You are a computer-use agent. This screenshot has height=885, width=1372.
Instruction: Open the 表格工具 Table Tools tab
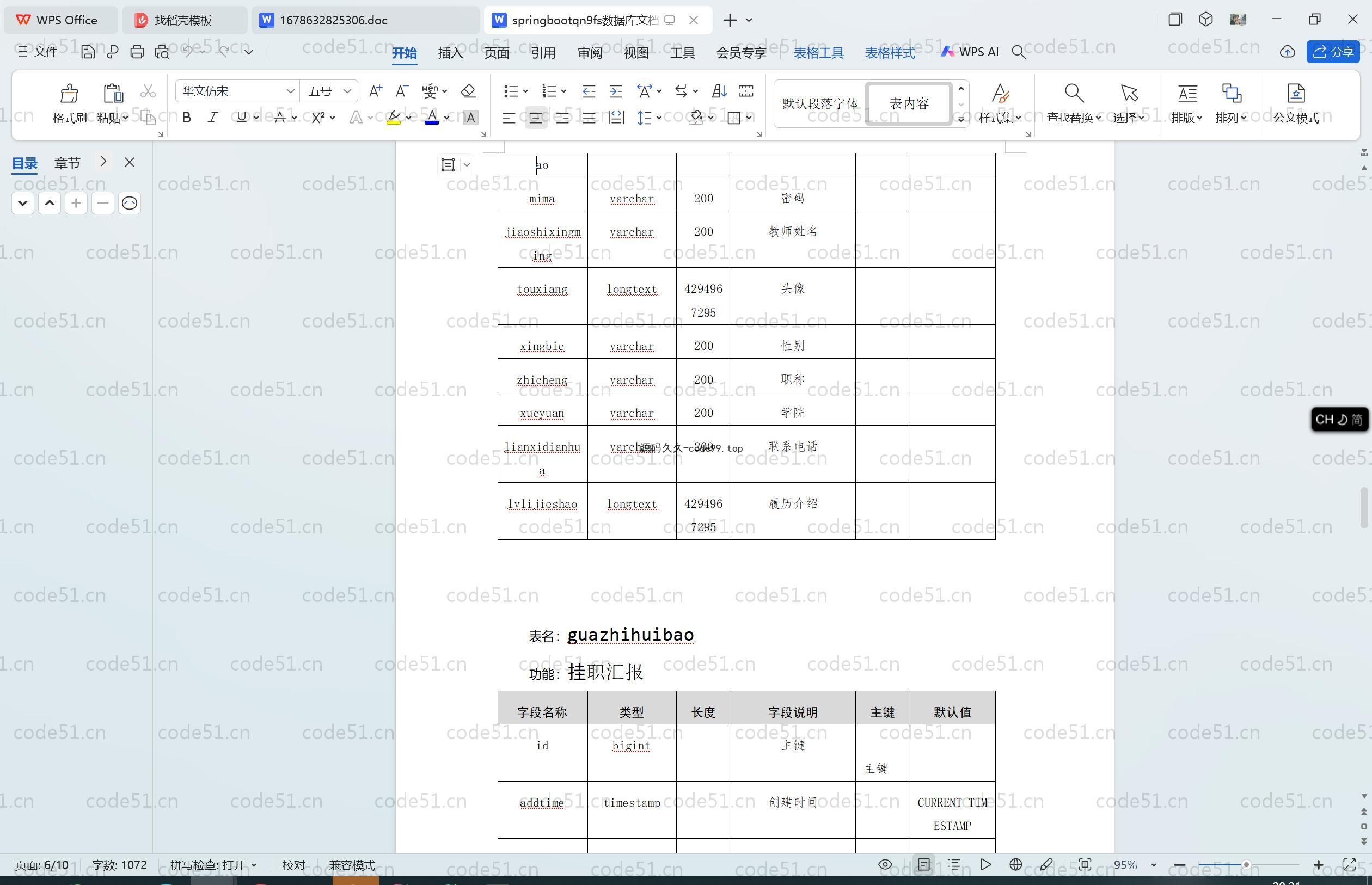point(818,52)
